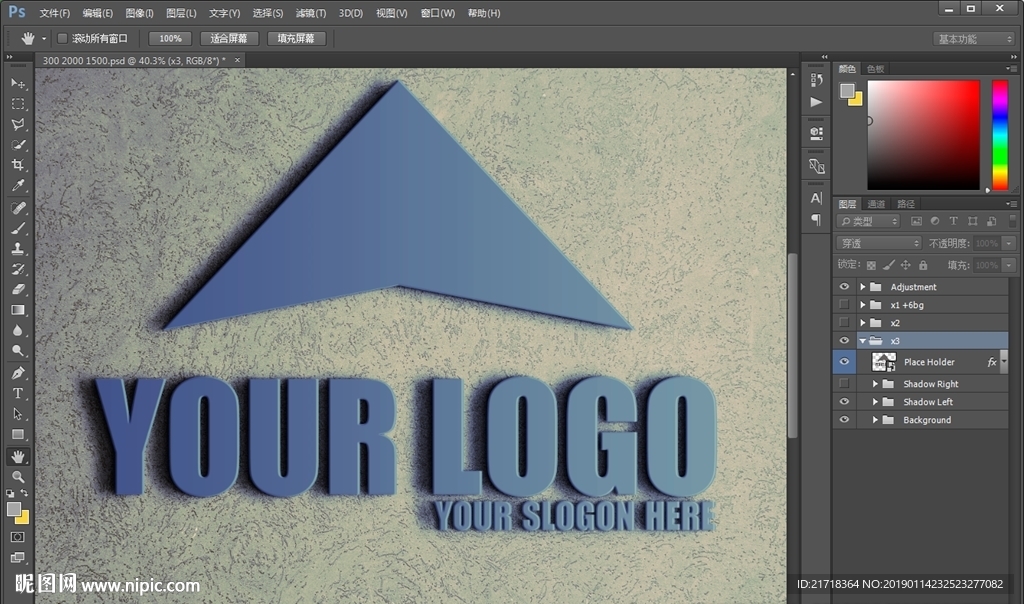Activate the Rectangular Marquee tool
Viewport: 1024px width, 604px height.
pos(18,104)
